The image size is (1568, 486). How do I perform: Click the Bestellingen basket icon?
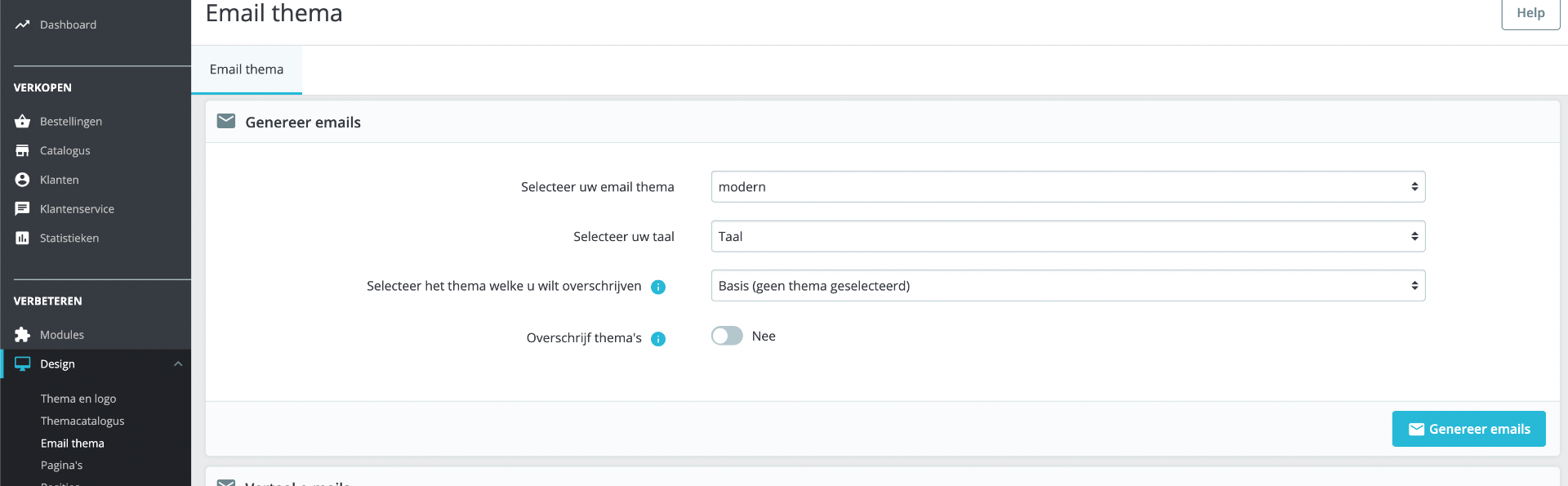click(x=22, y=122)
